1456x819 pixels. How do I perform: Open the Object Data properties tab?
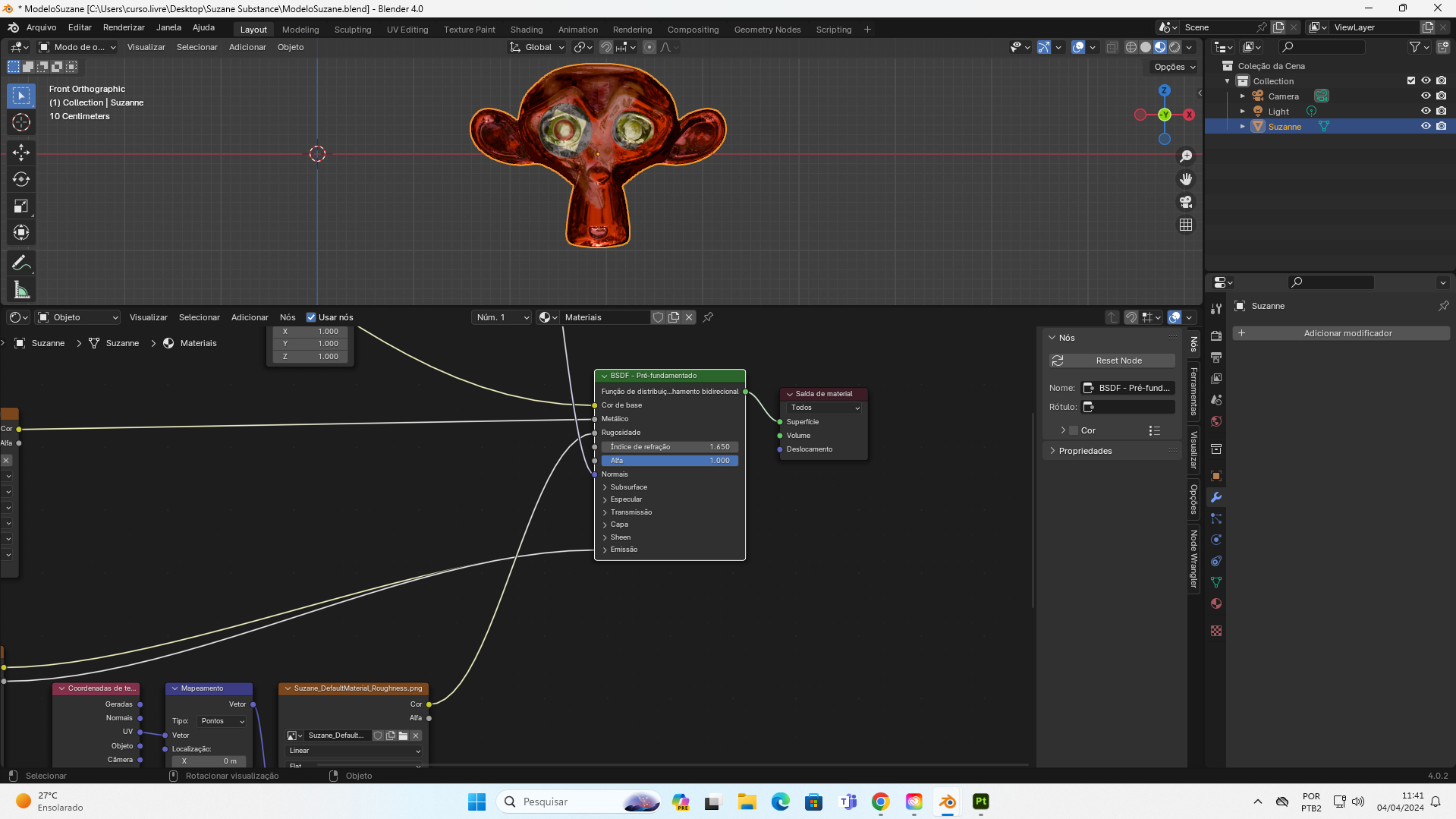coord(1216,582)
